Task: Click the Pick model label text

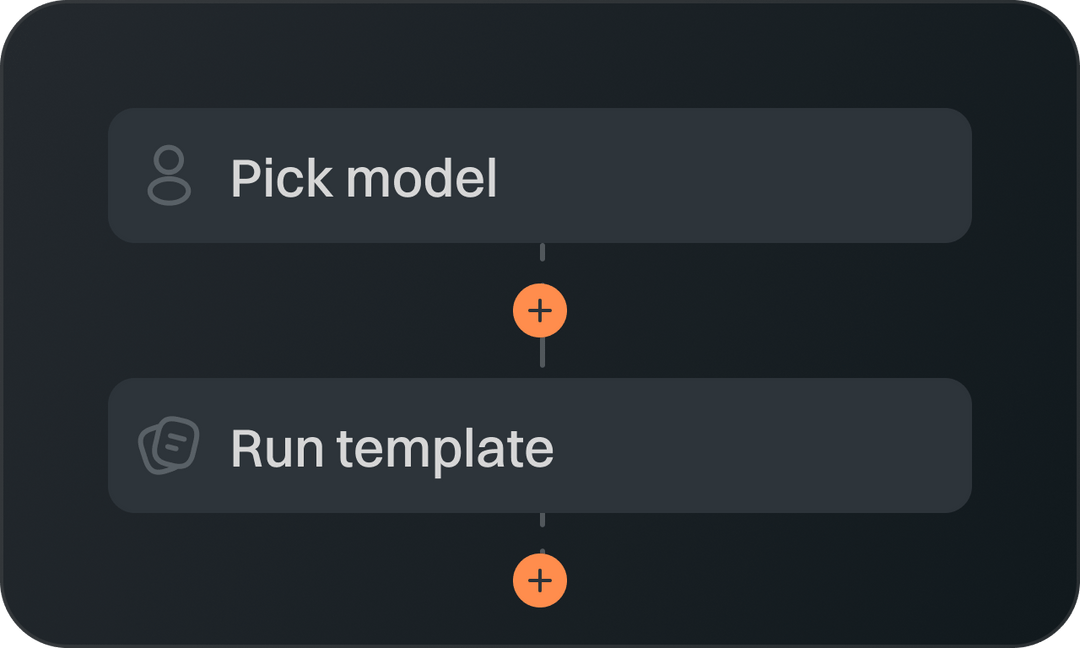Action: [365, 176]
